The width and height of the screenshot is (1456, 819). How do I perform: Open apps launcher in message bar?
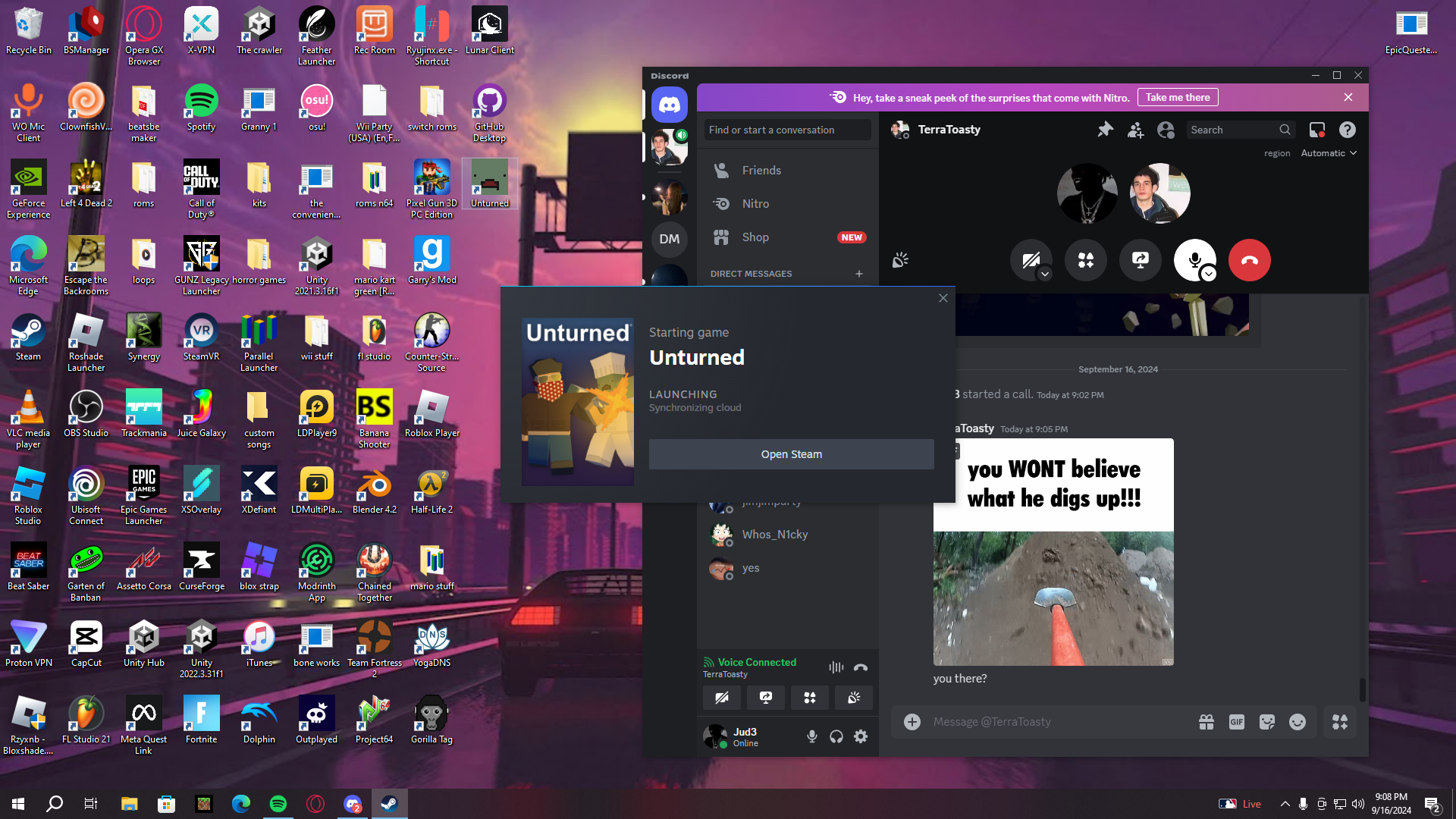point(1340,722)
